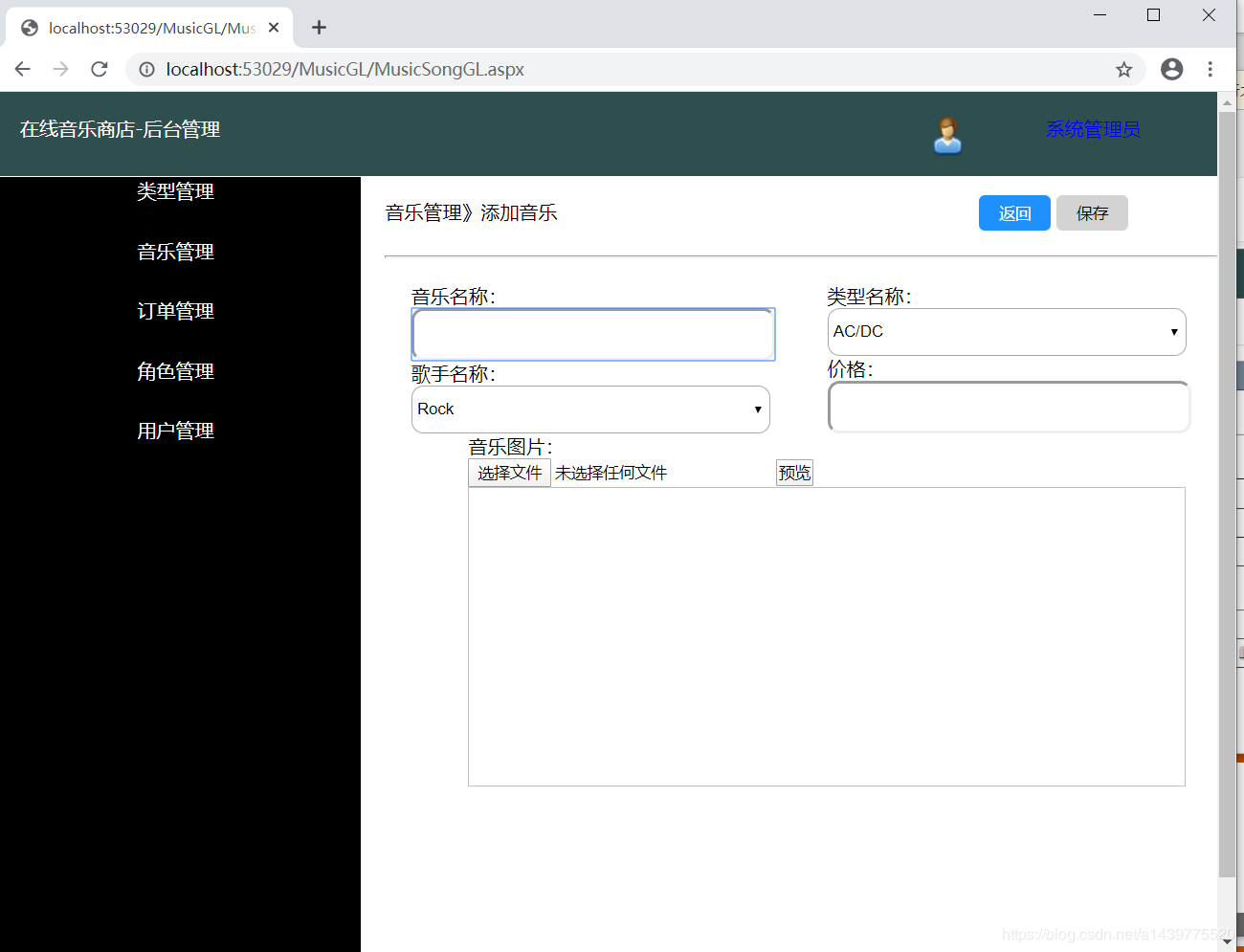Screen dimensions: 1244x952
Task: Reload the page with refresh icon
Action: pos(100,69)
